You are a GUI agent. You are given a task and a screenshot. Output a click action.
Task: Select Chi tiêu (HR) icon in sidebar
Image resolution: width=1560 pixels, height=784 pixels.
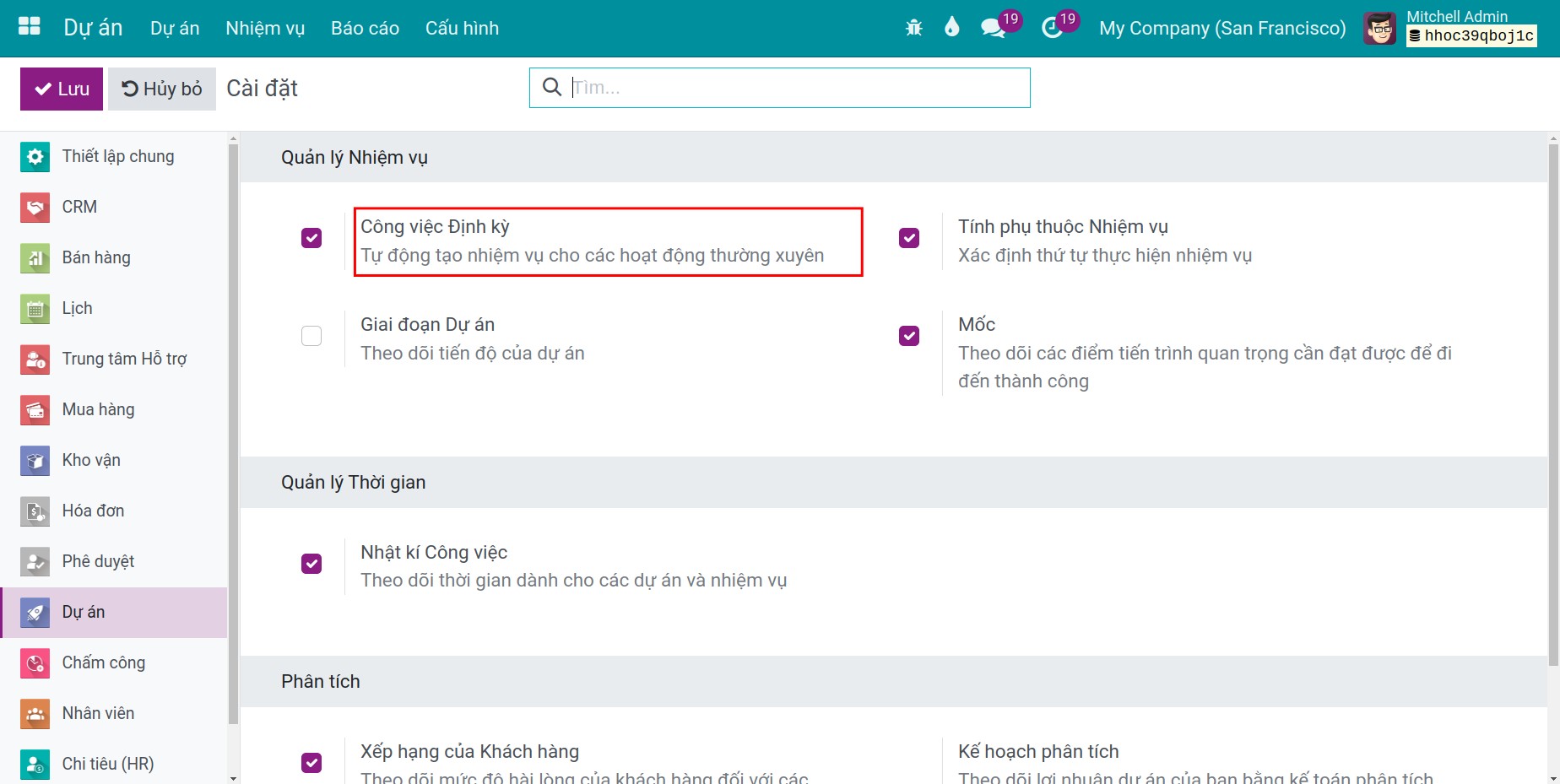[35, 765]
